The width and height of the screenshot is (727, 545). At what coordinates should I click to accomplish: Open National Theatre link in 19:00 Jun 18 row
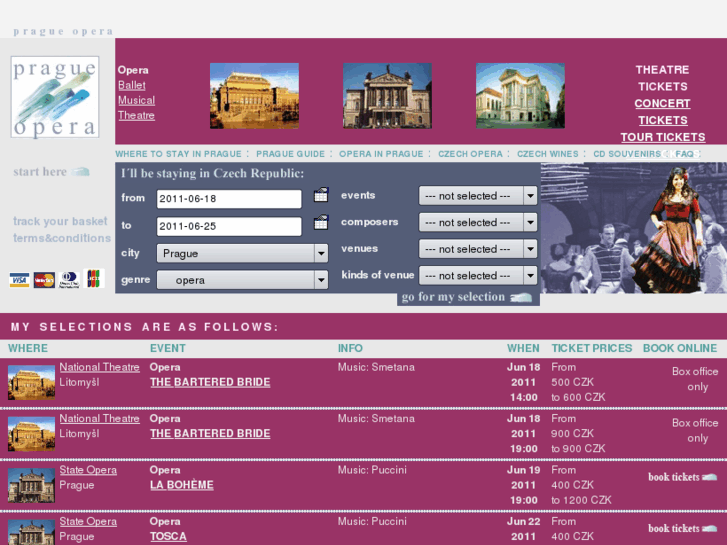click(99, 419)
